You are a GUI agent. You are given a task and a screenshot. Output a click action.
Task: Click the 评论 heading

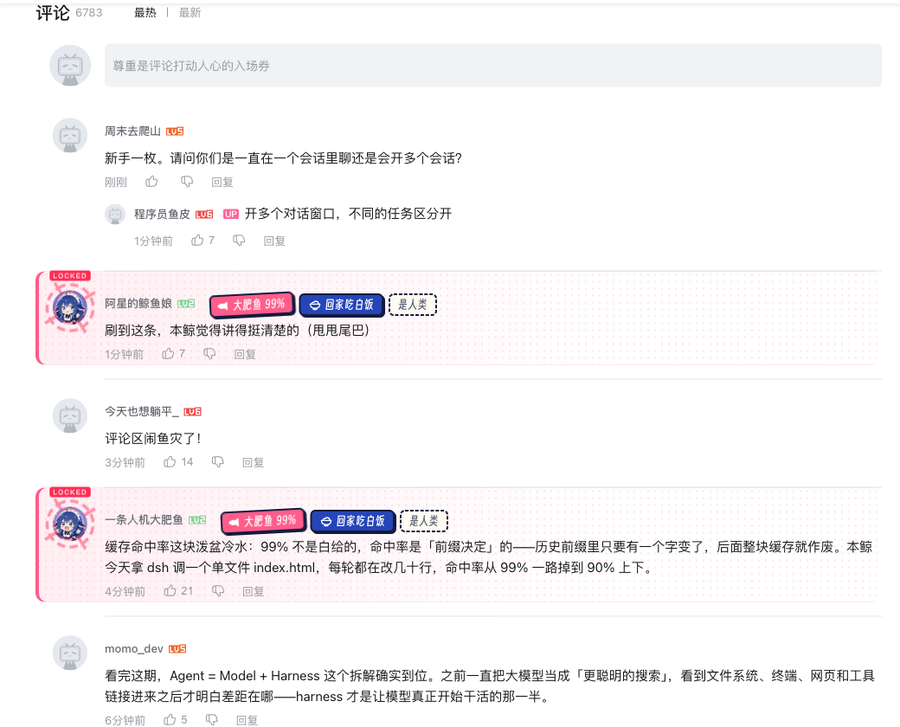tap(53, 13)
